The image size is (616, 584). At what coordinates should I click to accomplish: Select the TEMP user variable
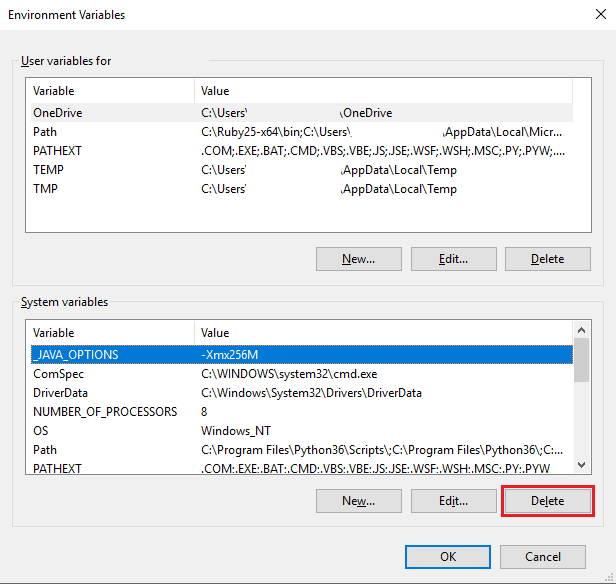coord(48,170)
